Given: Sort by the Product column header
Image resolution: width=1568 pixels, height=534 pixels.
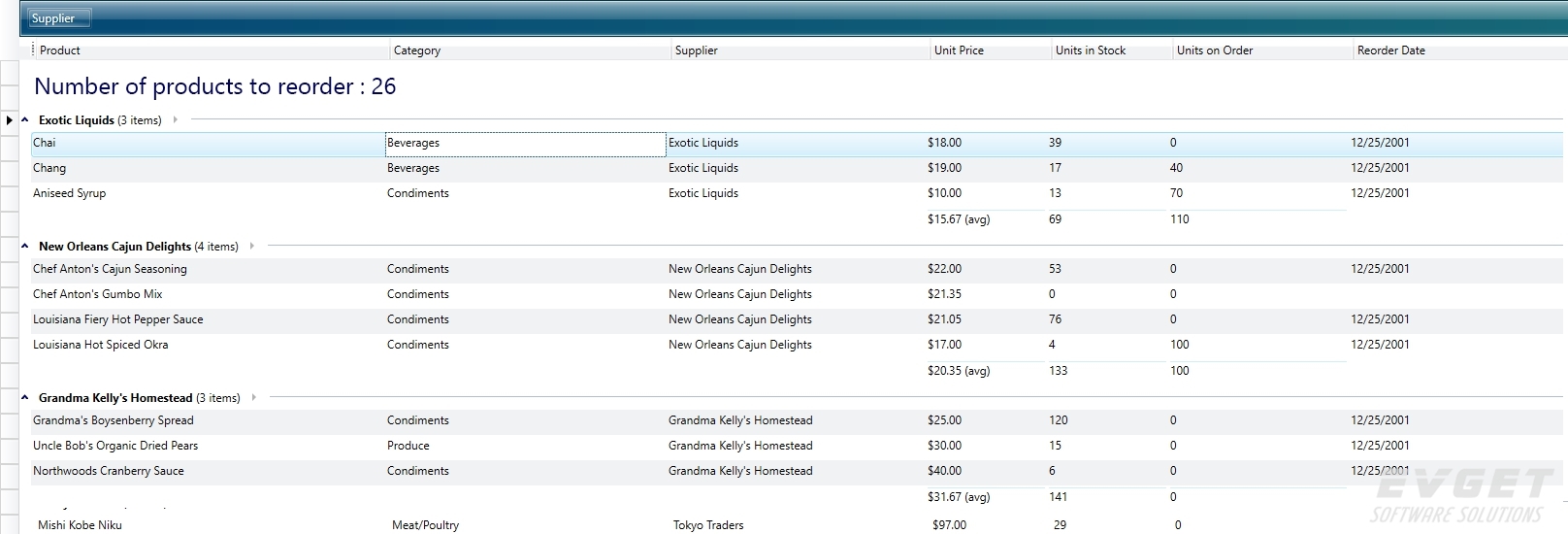Looking at the screenshot, I should click(x=212, y=50).
